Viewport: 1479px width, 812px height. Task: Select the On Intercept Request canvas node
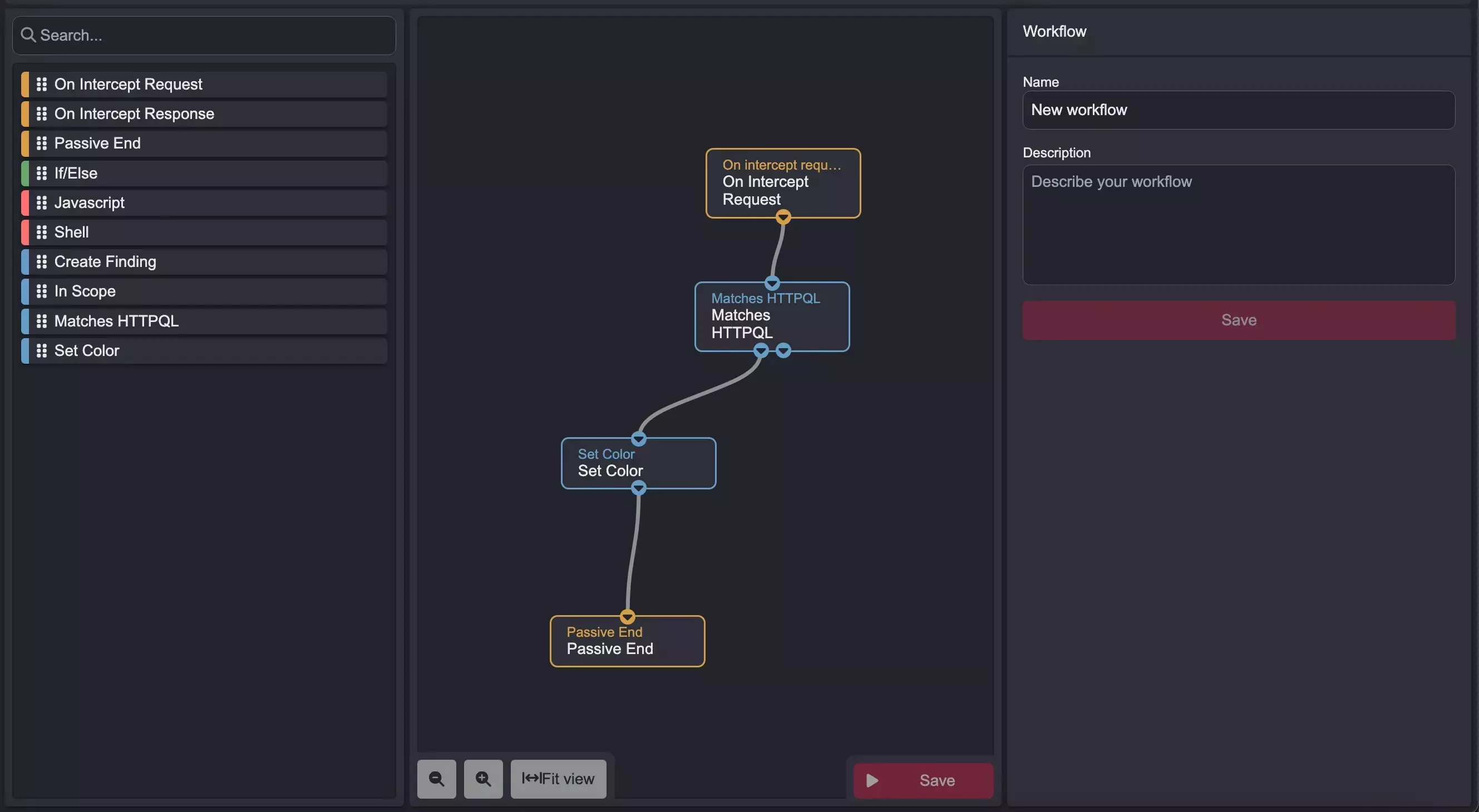pos(782,183)
